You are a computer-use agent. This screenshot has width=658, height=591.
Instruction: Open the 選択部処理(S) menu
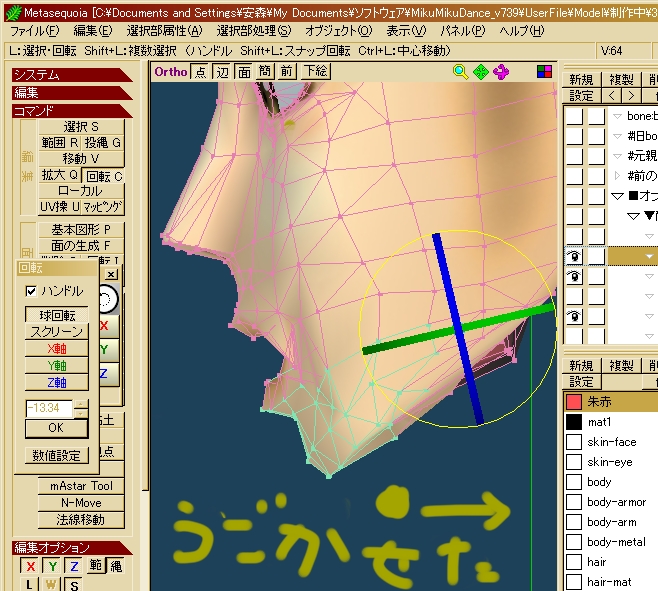click(x=254, y=31)
